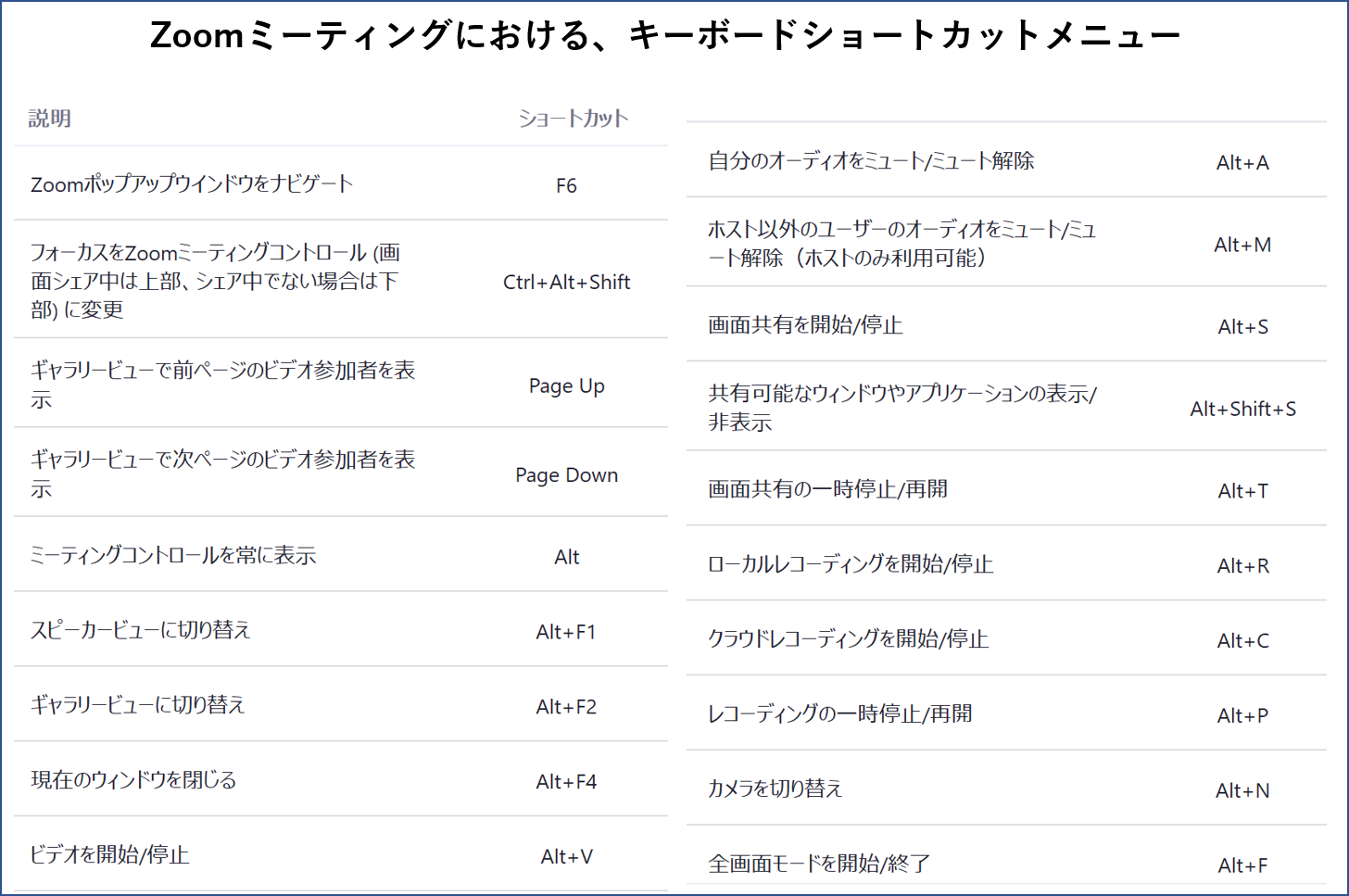Click the 'Page Down' shortcut cell
The image size is (1349, 896).
pos(567,474)
